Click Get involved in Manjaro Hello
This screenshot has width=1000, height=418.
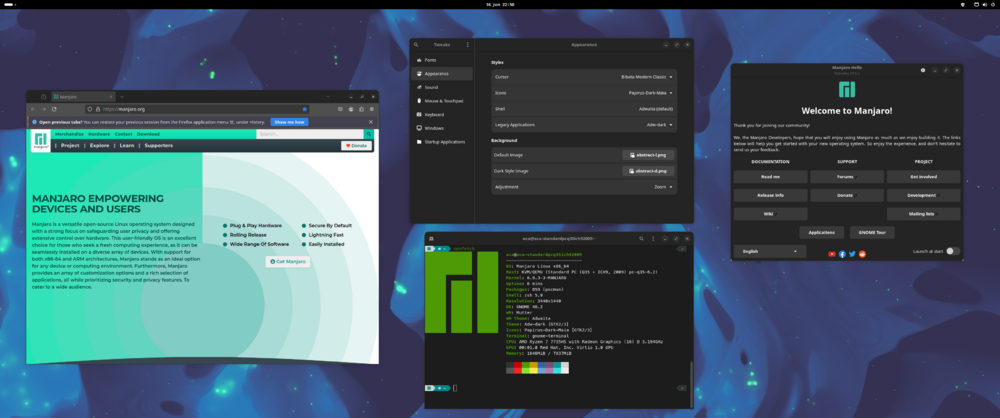[923, 177]
